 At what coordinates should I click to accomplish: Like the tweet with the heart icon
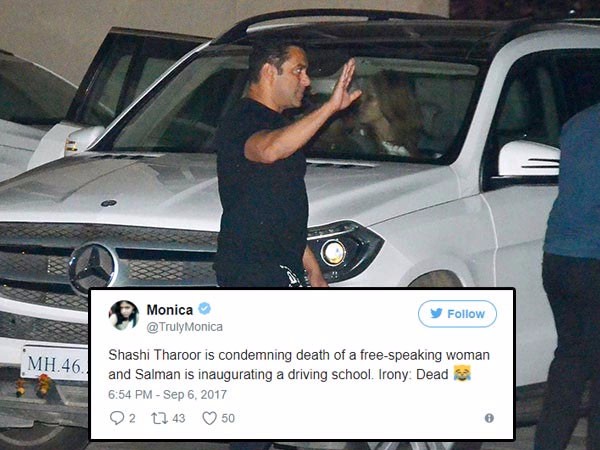[209, 418]
